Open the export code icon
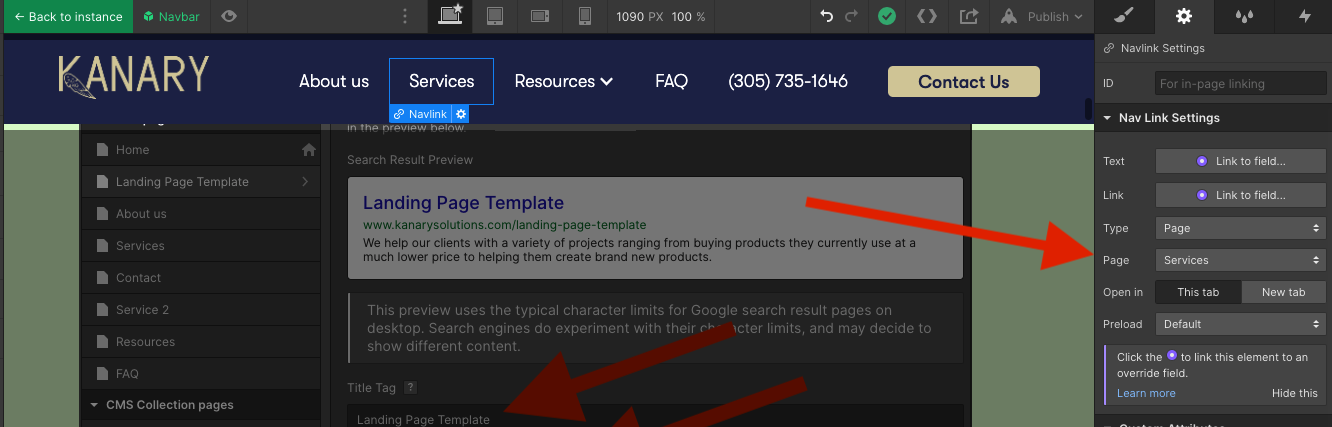 pyautogui.click(x=928, y=16)
